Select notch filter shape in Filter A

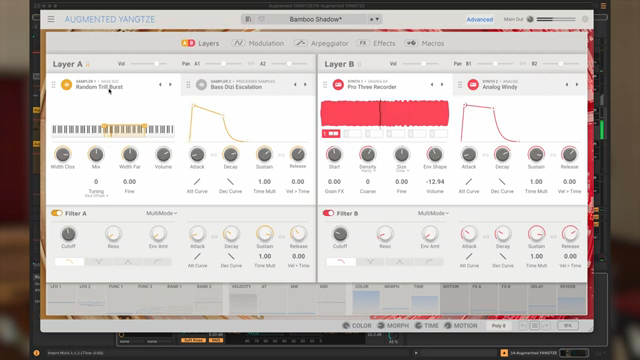[98, 262]
